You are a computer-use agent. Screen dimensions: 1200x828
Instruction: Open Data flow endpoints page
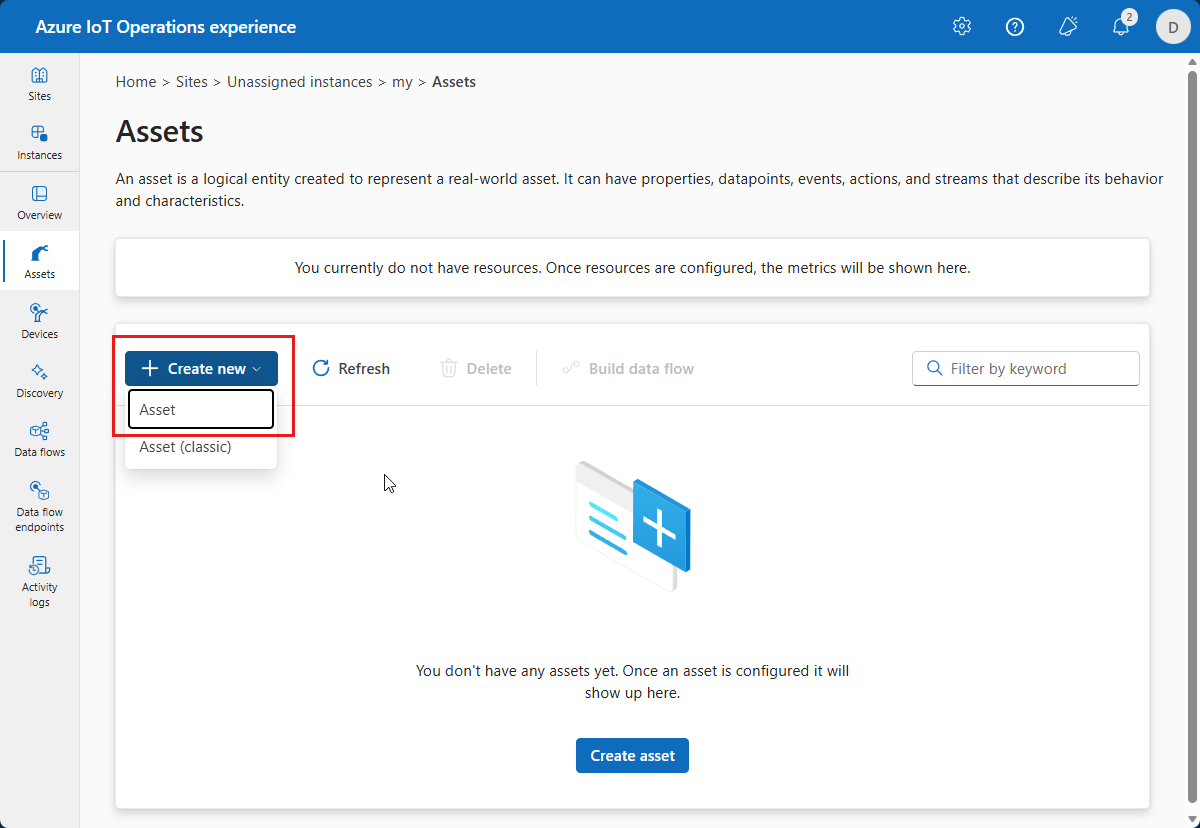(39, 506)
